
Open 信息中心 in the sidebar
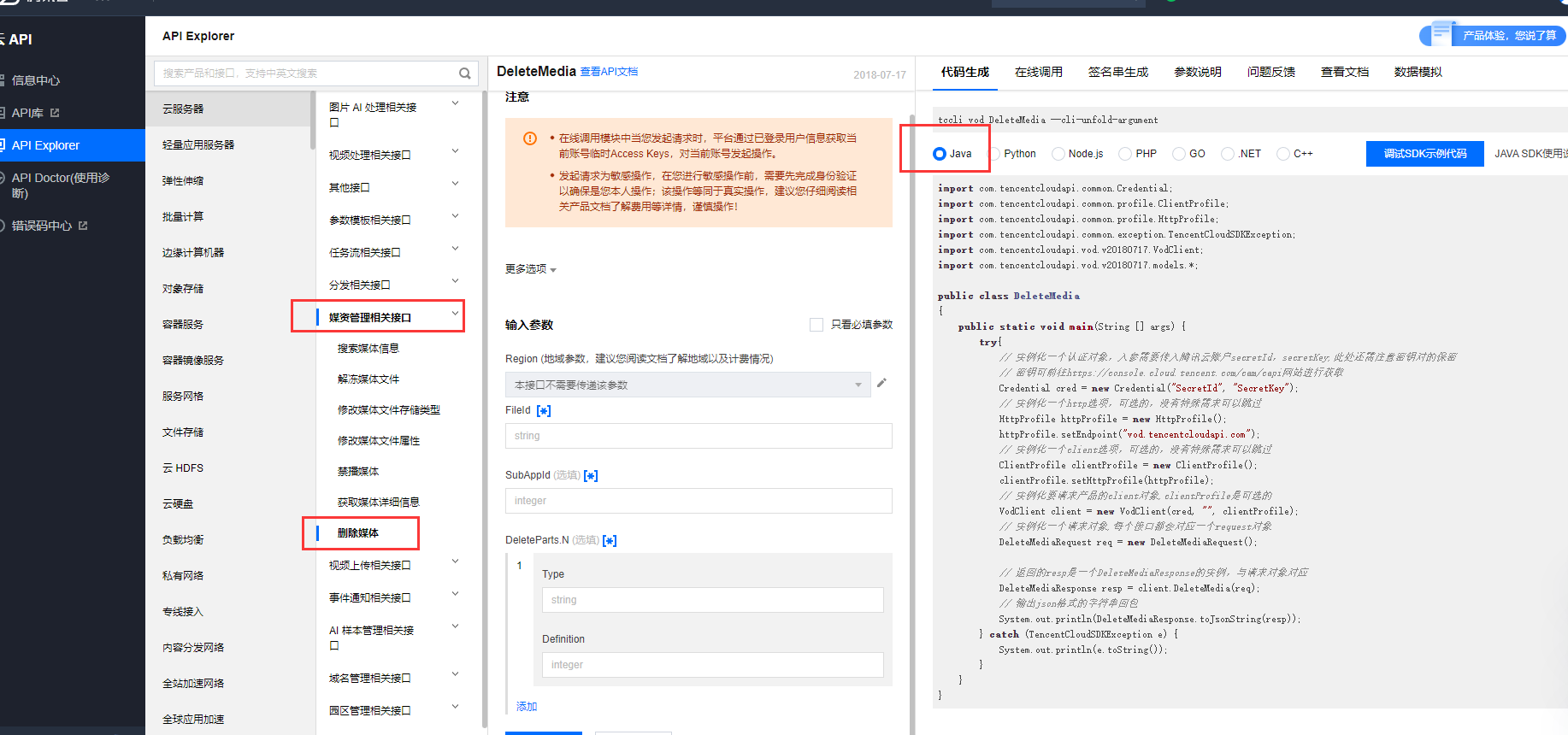coord(36,80)
